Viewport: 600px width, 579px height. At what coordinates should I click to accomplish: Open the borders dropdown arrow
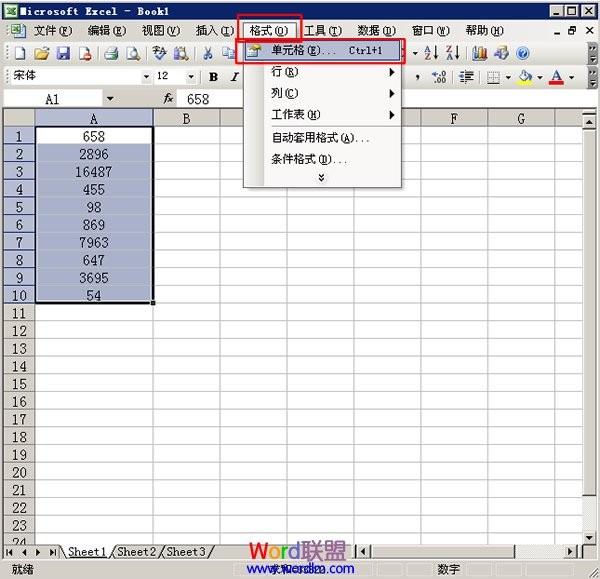point(508,78)
